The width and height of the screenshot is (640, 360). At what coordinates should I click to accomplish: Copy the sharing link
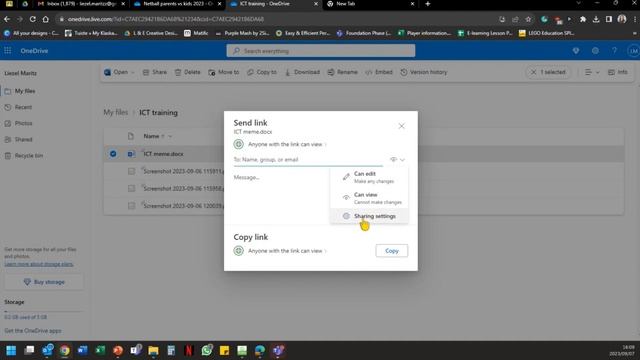tap(391, 251)
